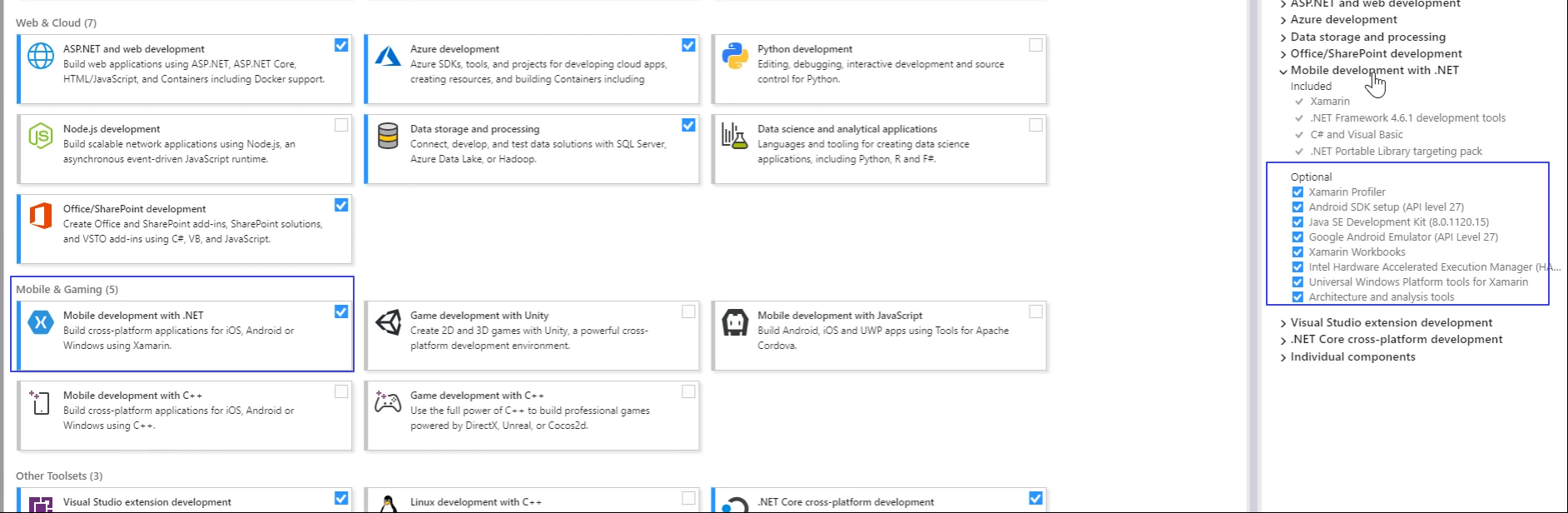Viewport: 1568px width, 513px height.
Task: Click the Office/SharePoint logo icon
Action: 41,216
